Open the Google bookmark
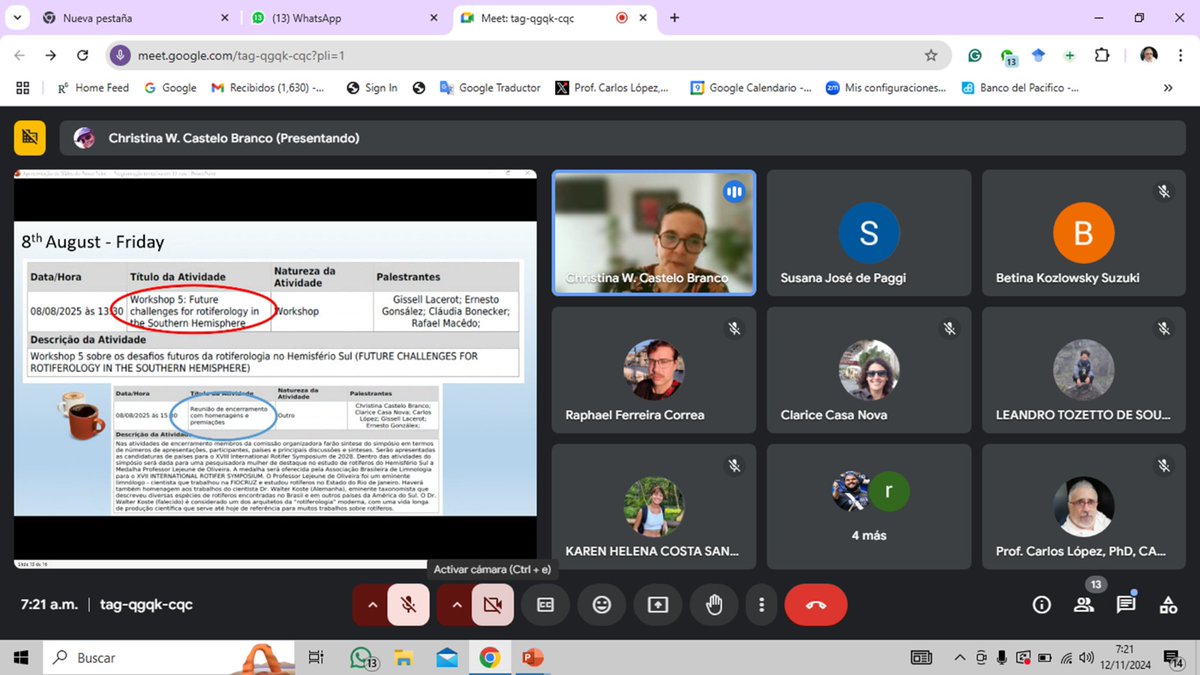This screenshot has height=675, width=1200. click(x=170, y=88)
